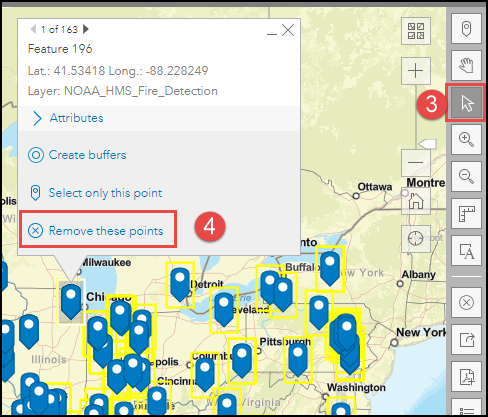Click Select only this point

[x=96, y=193]
